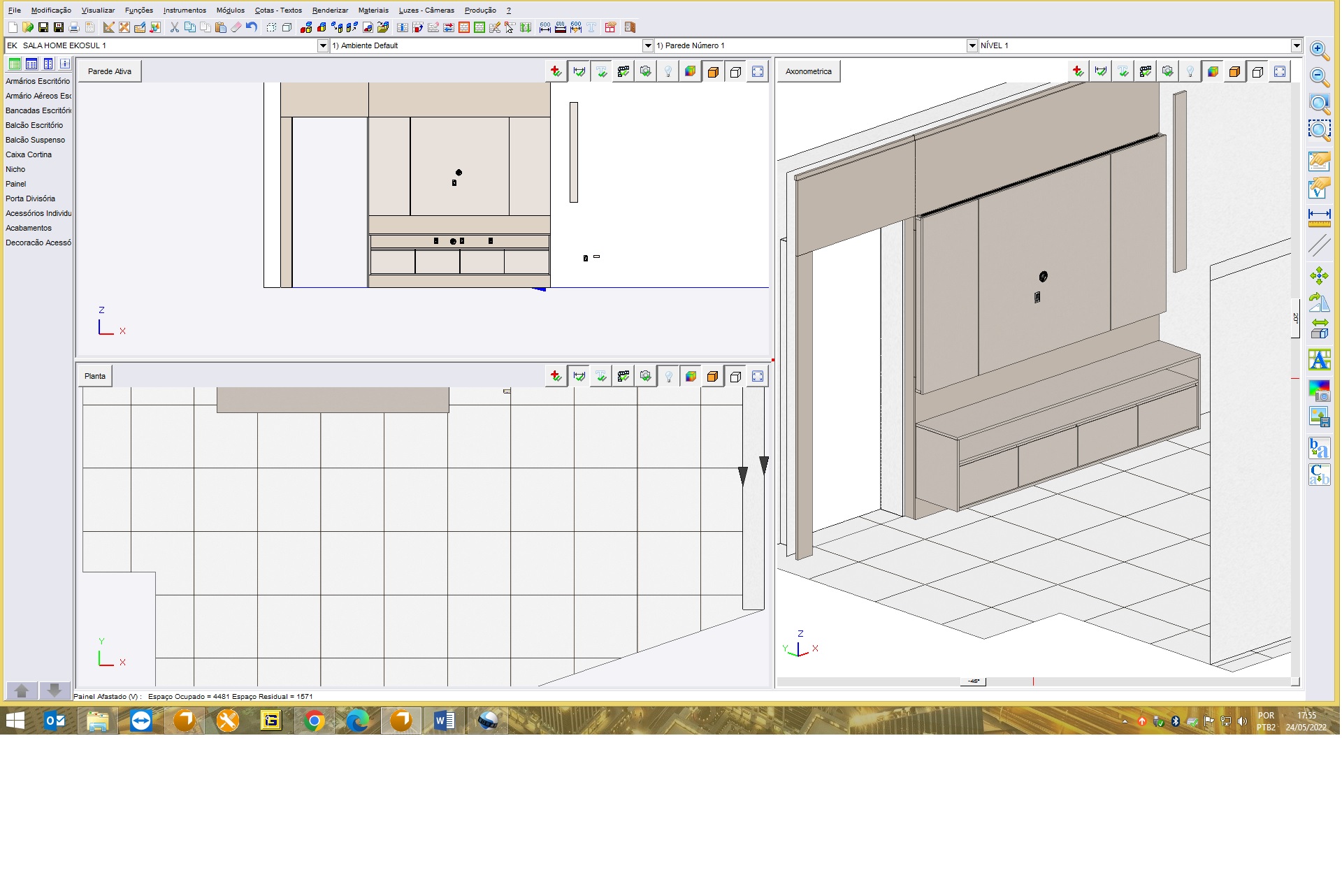This screenshot has height=896, width=1342.
Task: Click the Axonometrica view button
Action: tap(809, 71)
